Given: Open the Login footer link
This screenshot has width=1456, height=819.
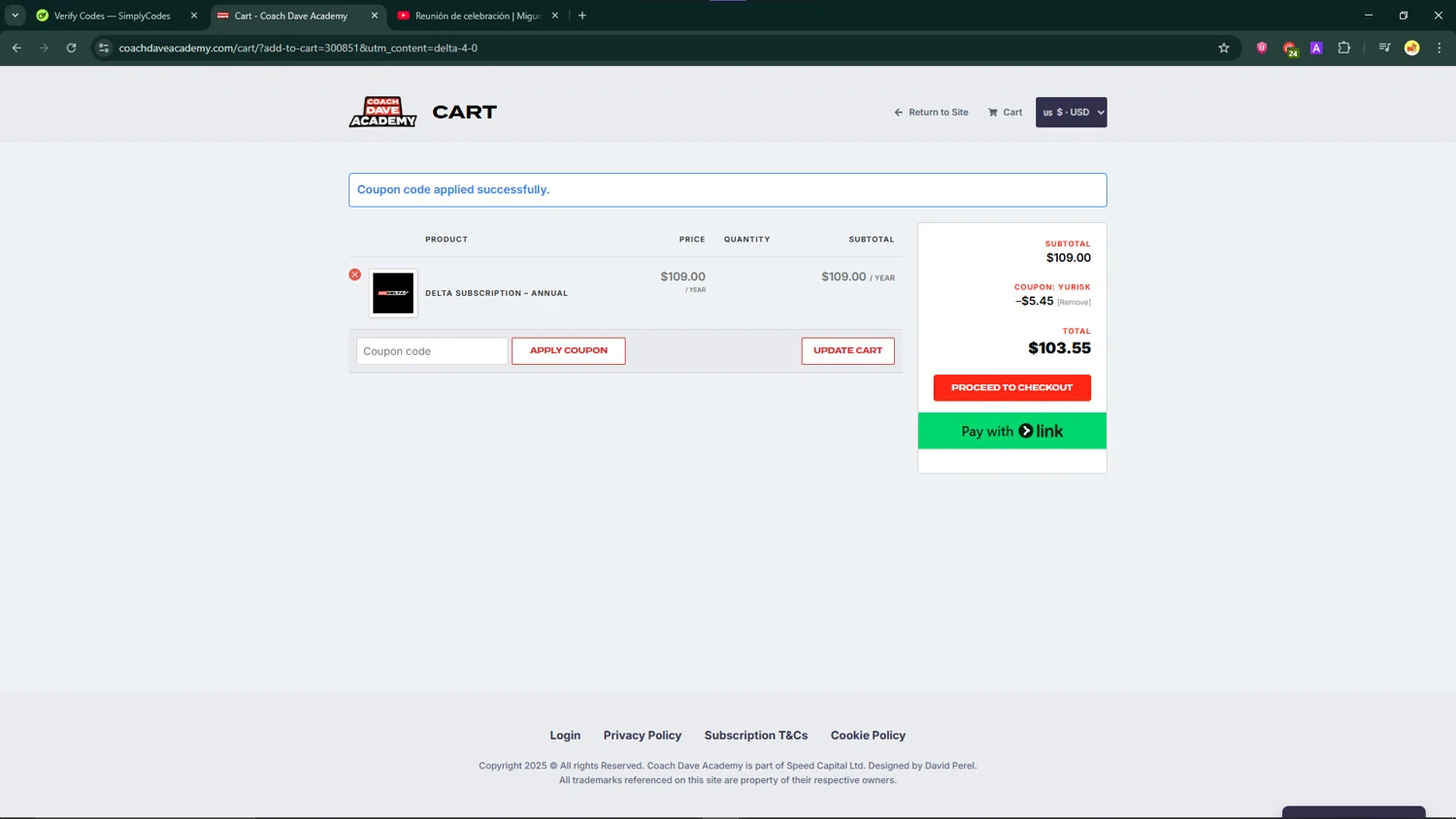Looking at the screenshot, I should (x=565, y=736).
